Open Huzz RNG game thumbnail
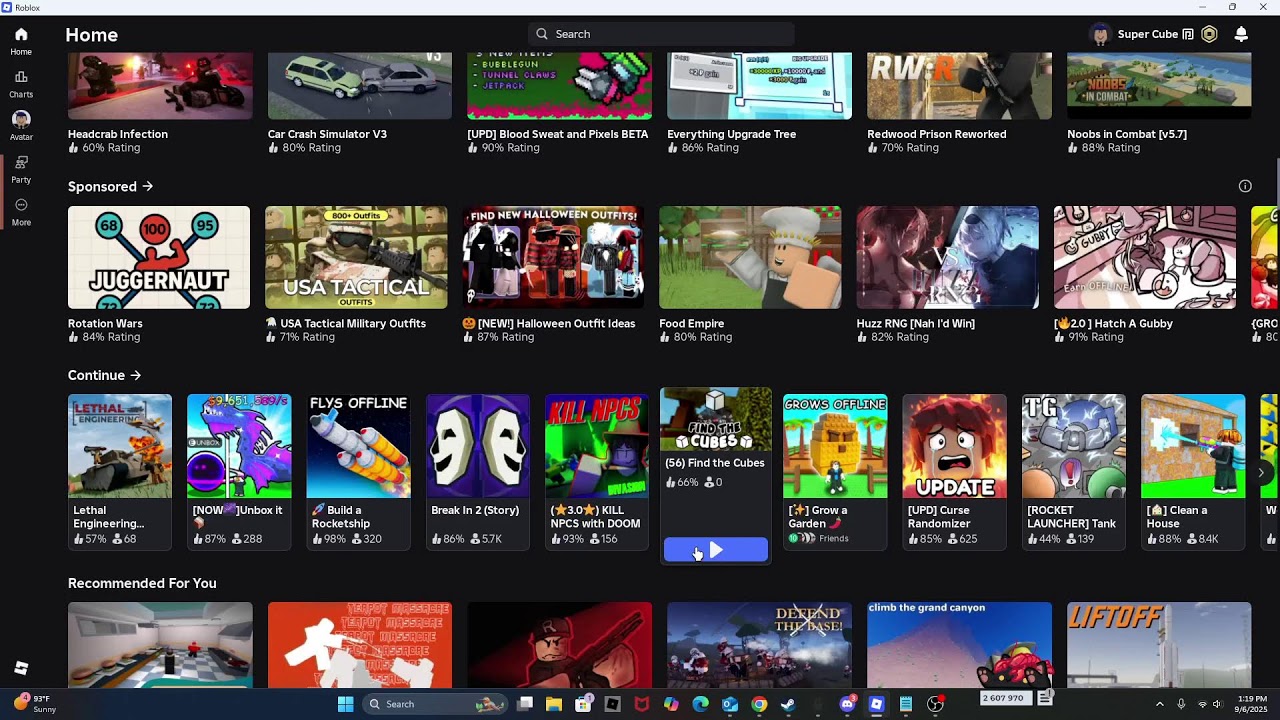The height and width of the screenshot is (720, 1280). 947,257
